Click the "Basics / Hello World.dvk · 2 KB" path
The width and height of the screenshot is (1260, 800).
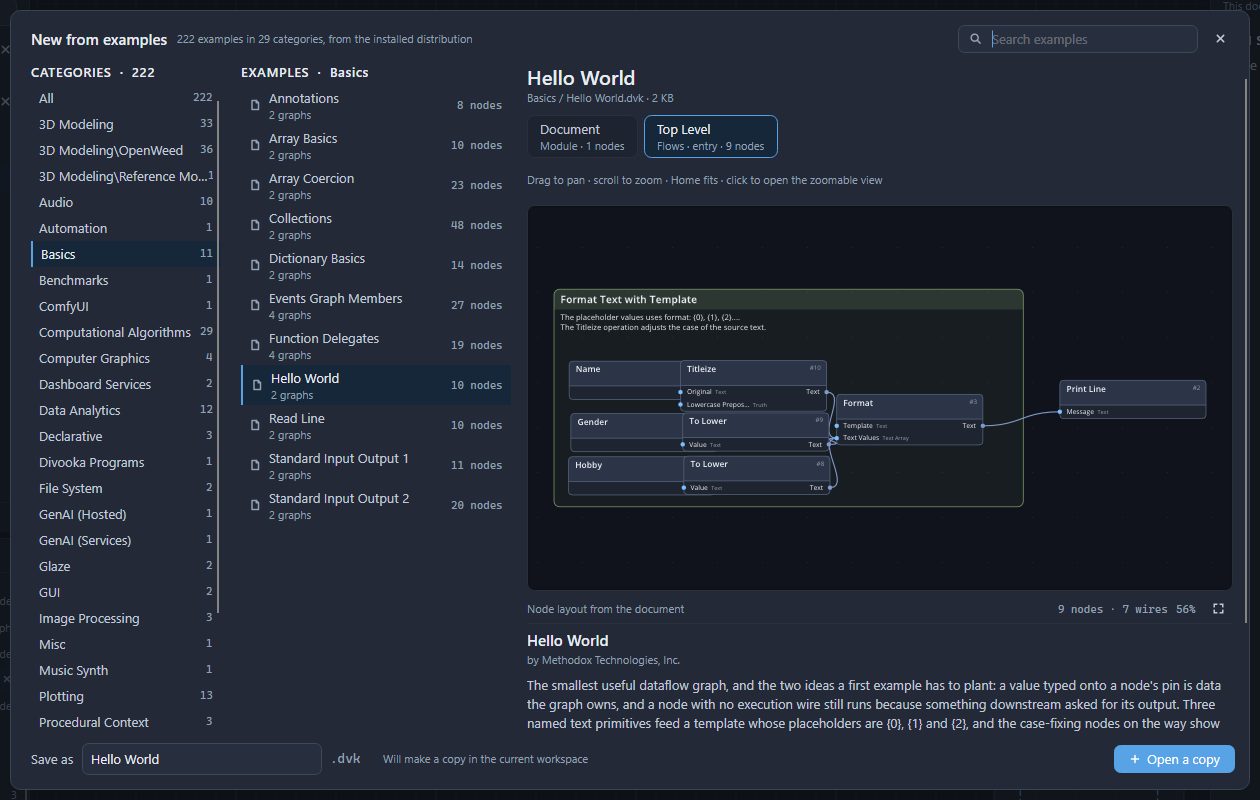point(601,98)
